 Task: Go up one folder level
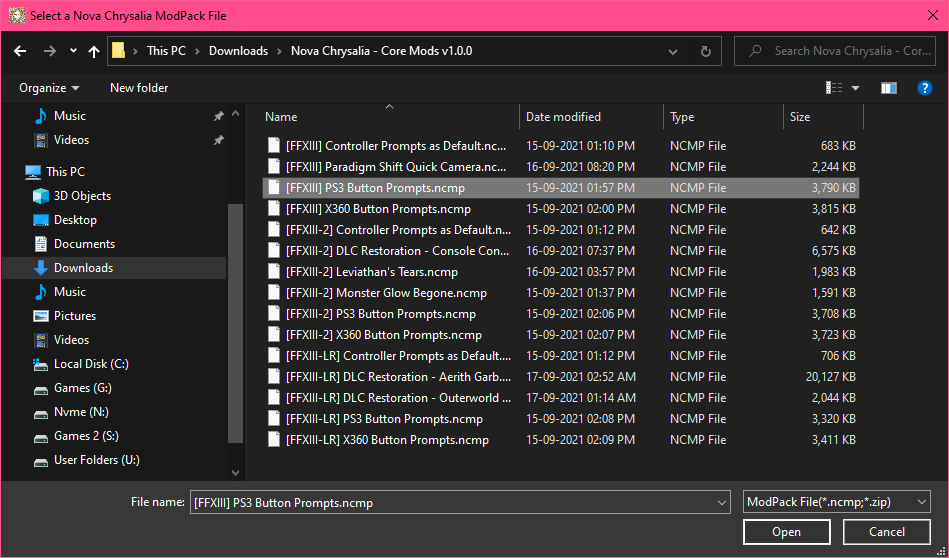(x=94, y=51)
